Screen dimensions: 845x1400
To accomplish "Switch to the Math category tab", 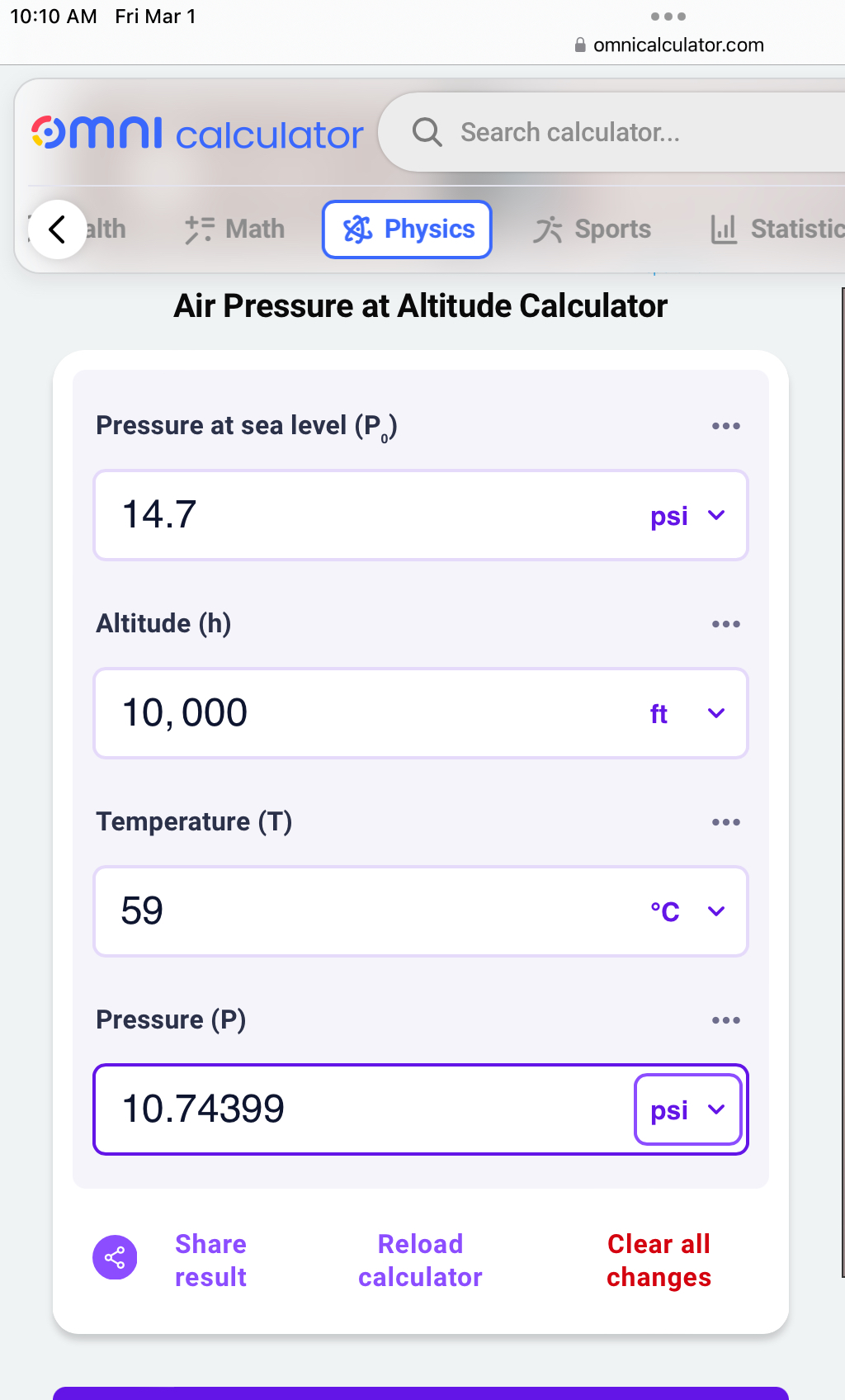I will click(x=234, y=229).
